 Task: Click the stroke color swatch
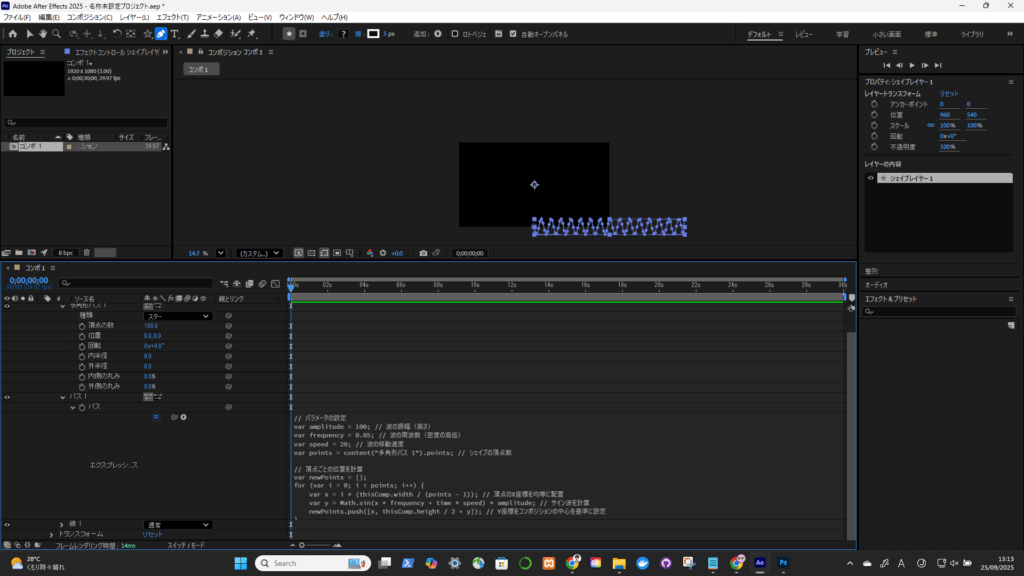click(x=373, y=33)
